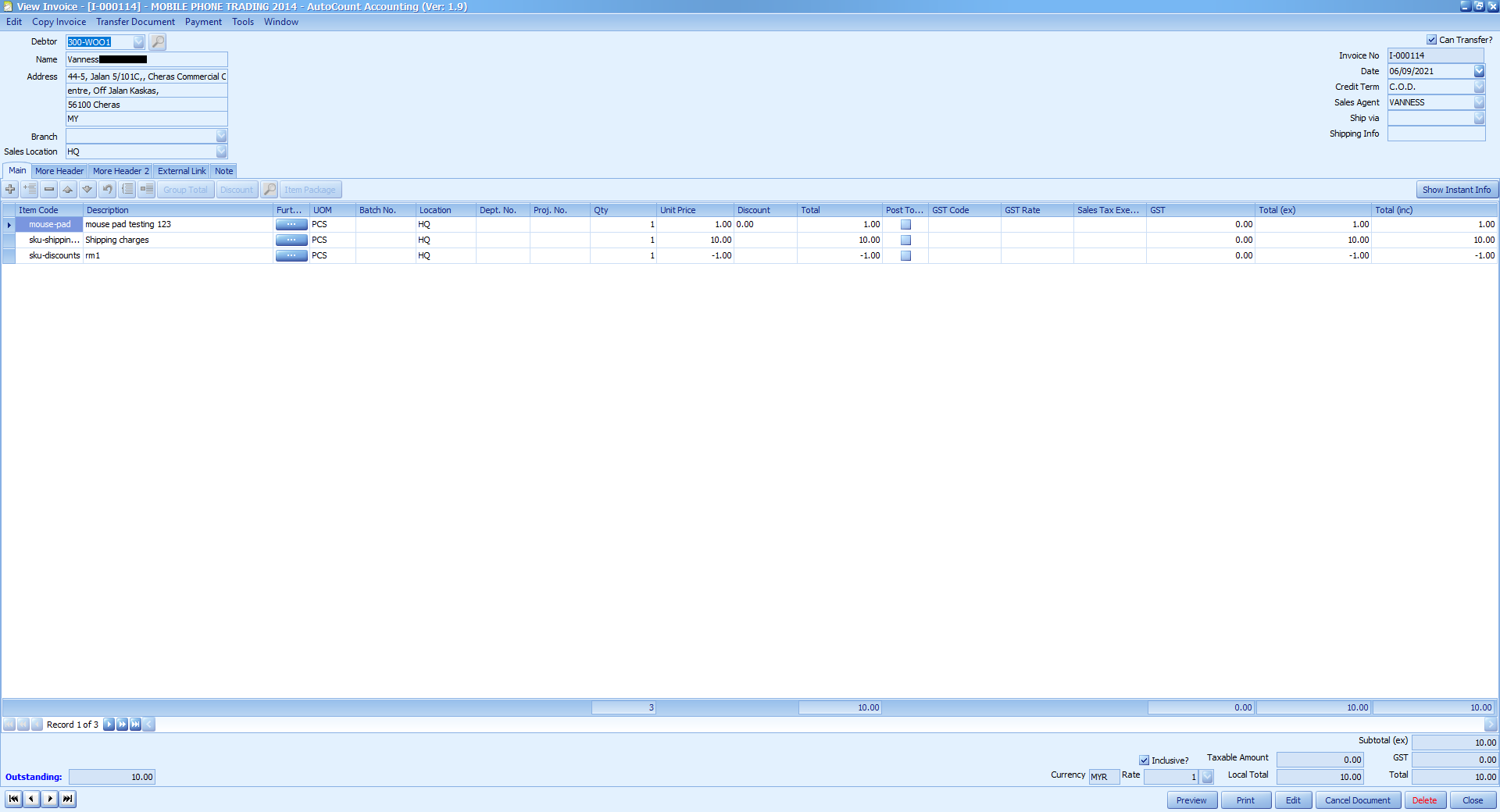
Task: Click the grid scroll left arrow
Action: point(148,725)
